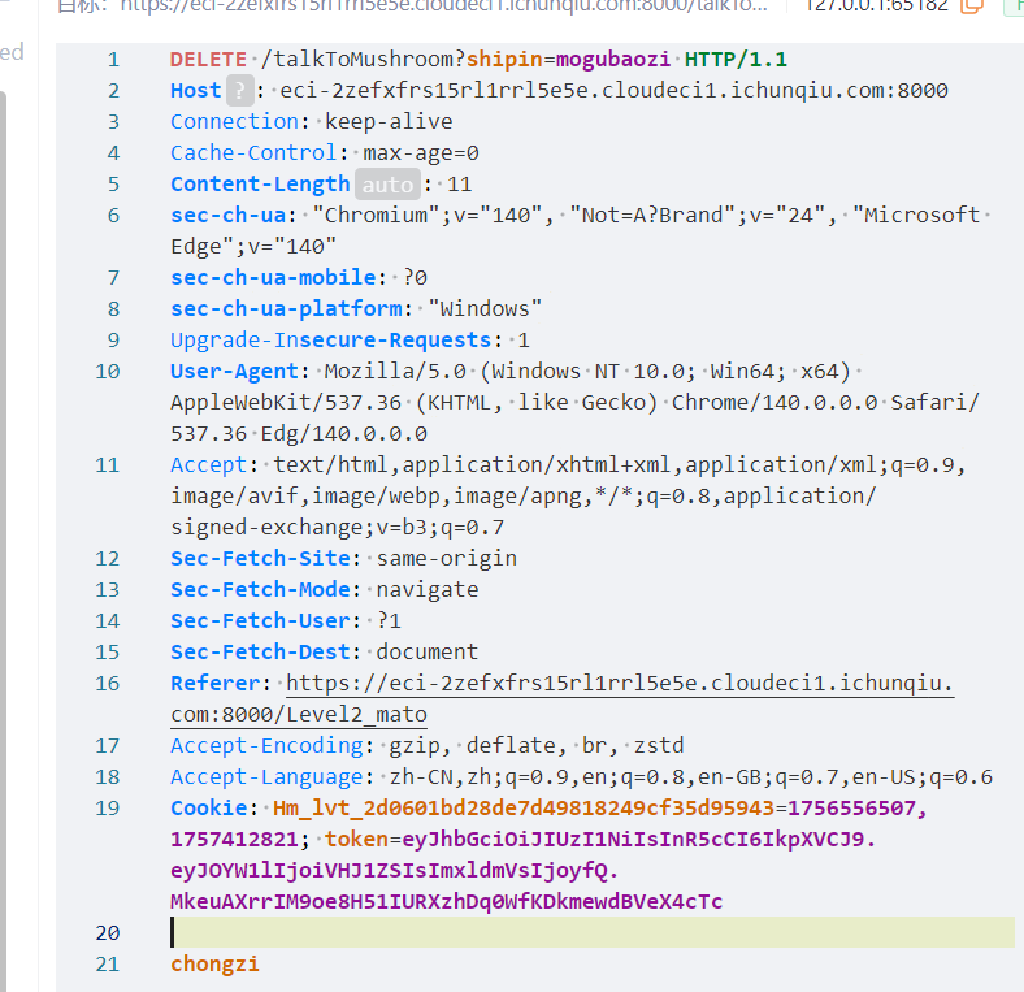The height and width of the screenshot is (992, 1024).
Task: Click the User-Agent header name
Action: pos(235,371)
